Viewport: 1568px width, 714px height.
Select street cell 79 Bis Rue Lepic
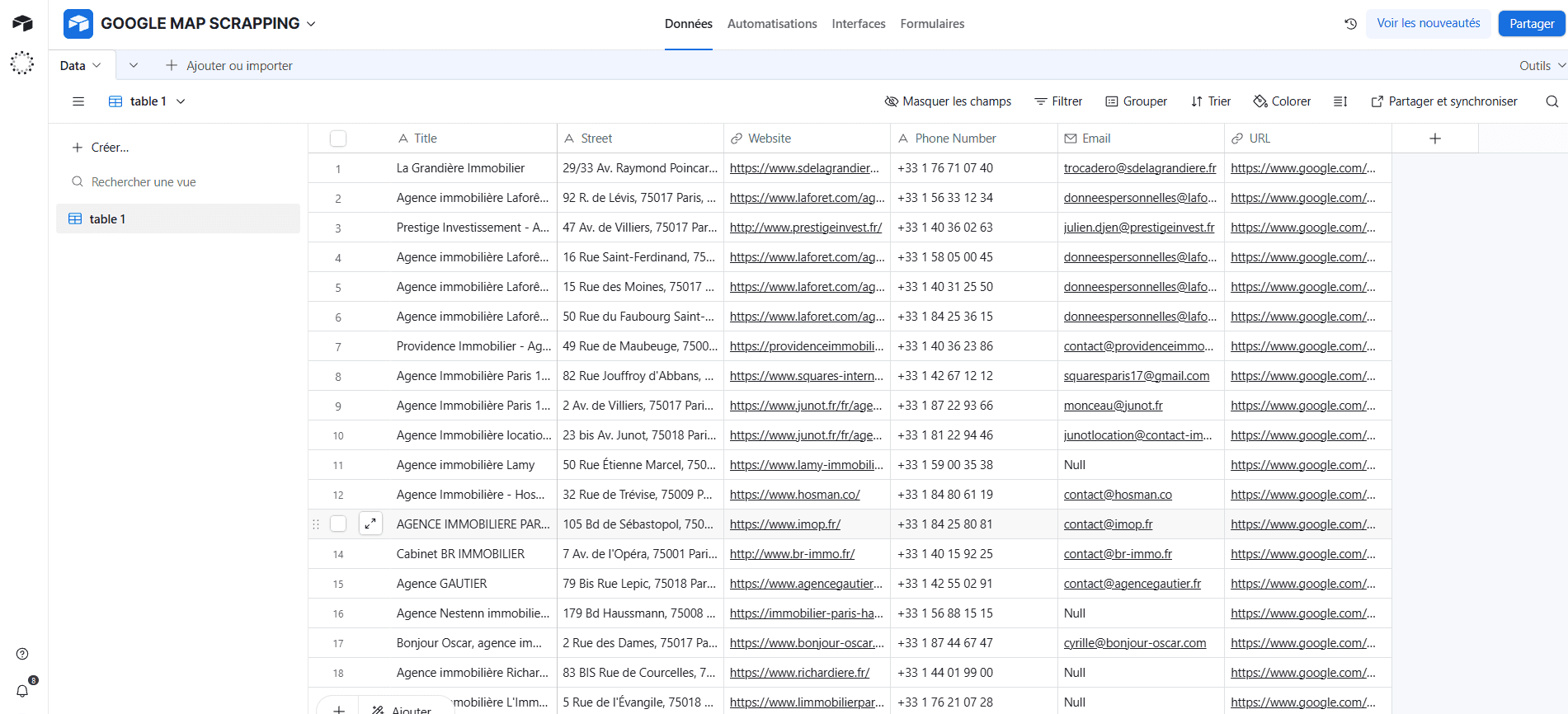pyautogui.click(x=641, y=584)
